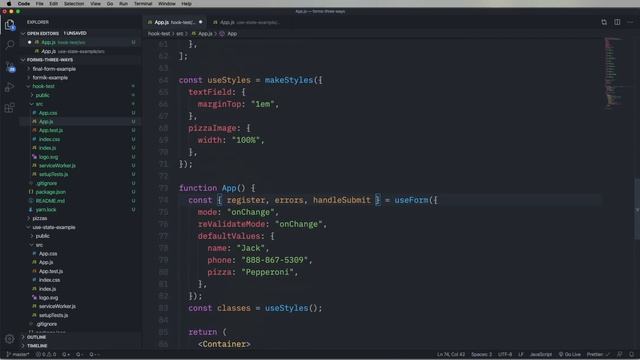Image resolution: width=640 pixels, height=360 pixels.
Task: Open yarn.lock in hook-test folder
Action: [x=46, y=210]
